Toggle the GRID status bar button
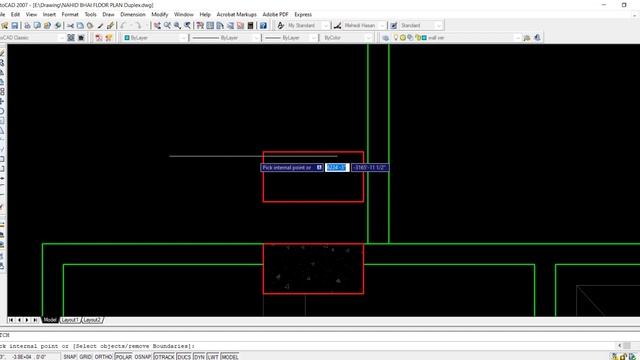The height and width of the screenshot is (360, 640). 85,357
